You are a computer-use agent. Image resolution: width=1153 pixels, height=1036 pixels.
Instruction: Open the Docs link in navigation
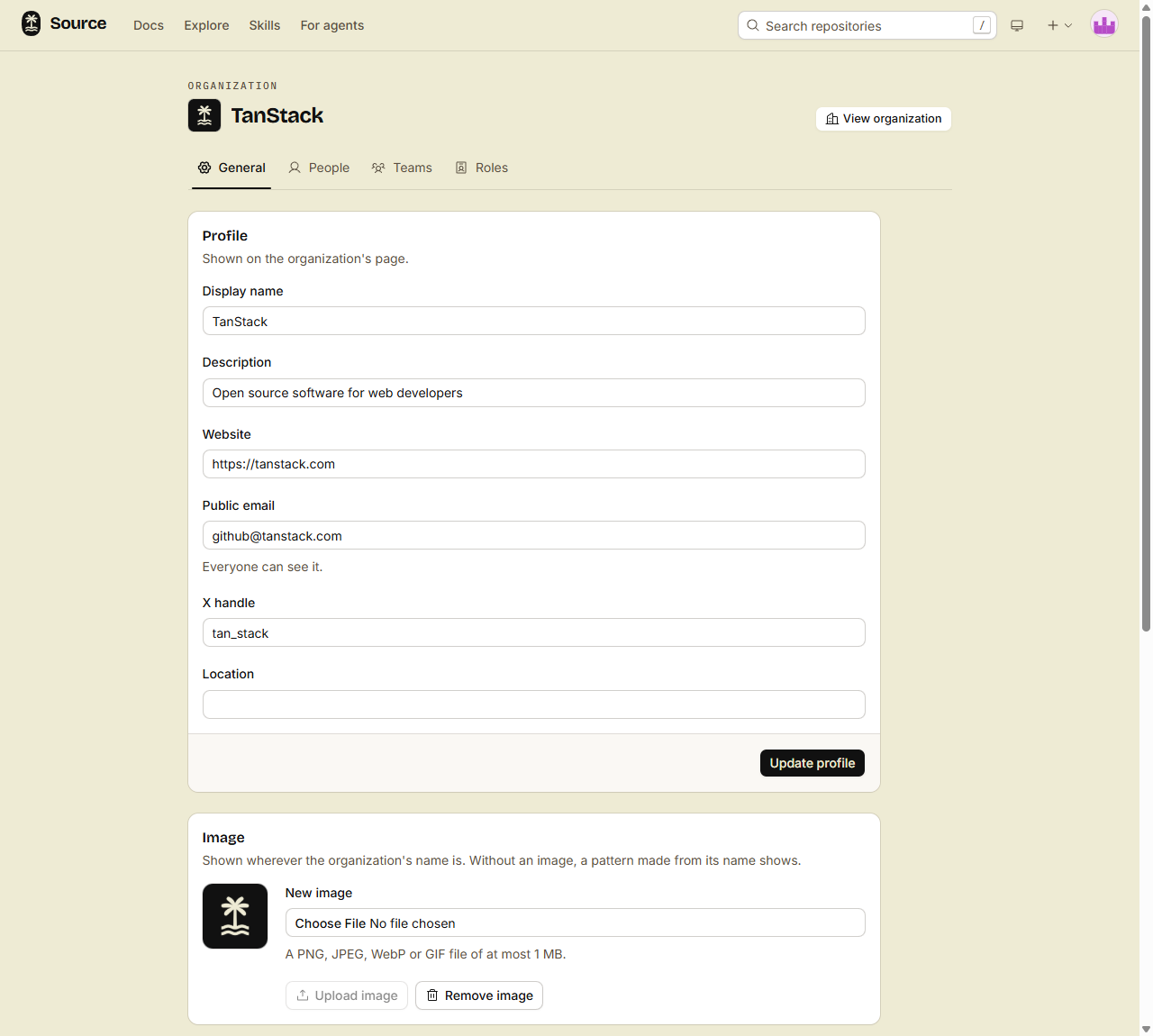coord(149,25)
